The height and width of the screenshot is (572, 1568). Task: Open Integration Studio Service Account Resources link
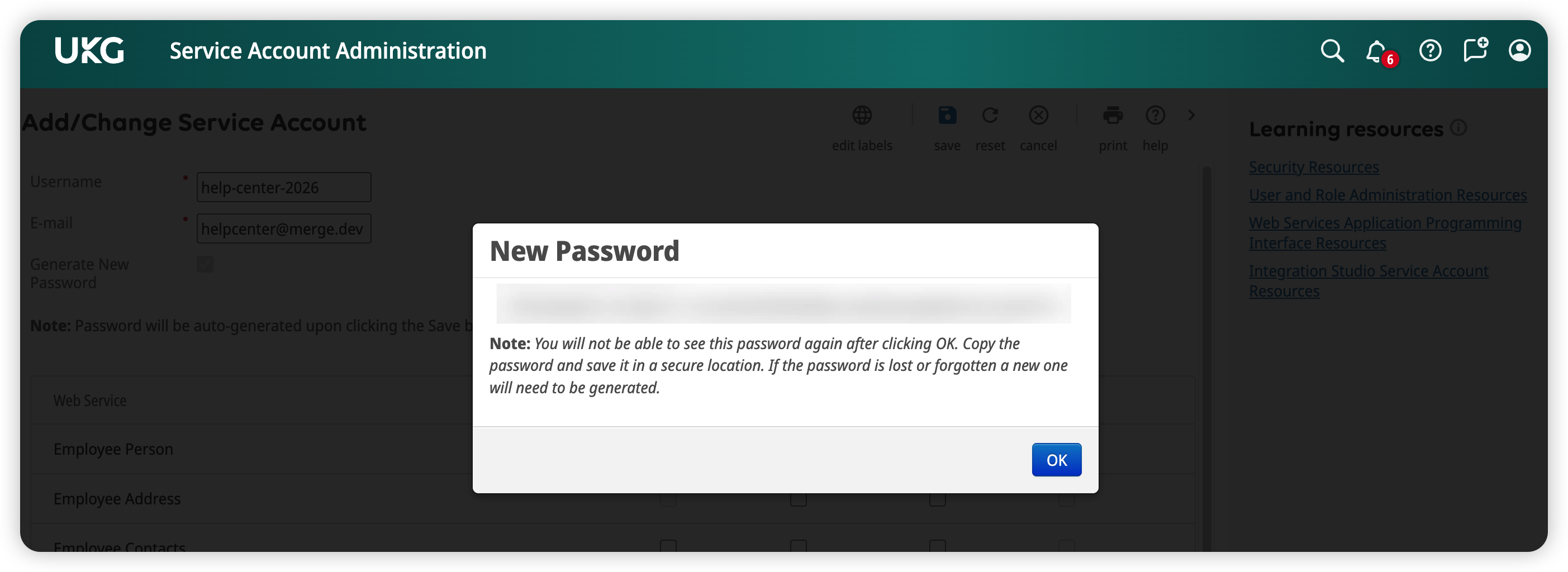point(1369,271)
